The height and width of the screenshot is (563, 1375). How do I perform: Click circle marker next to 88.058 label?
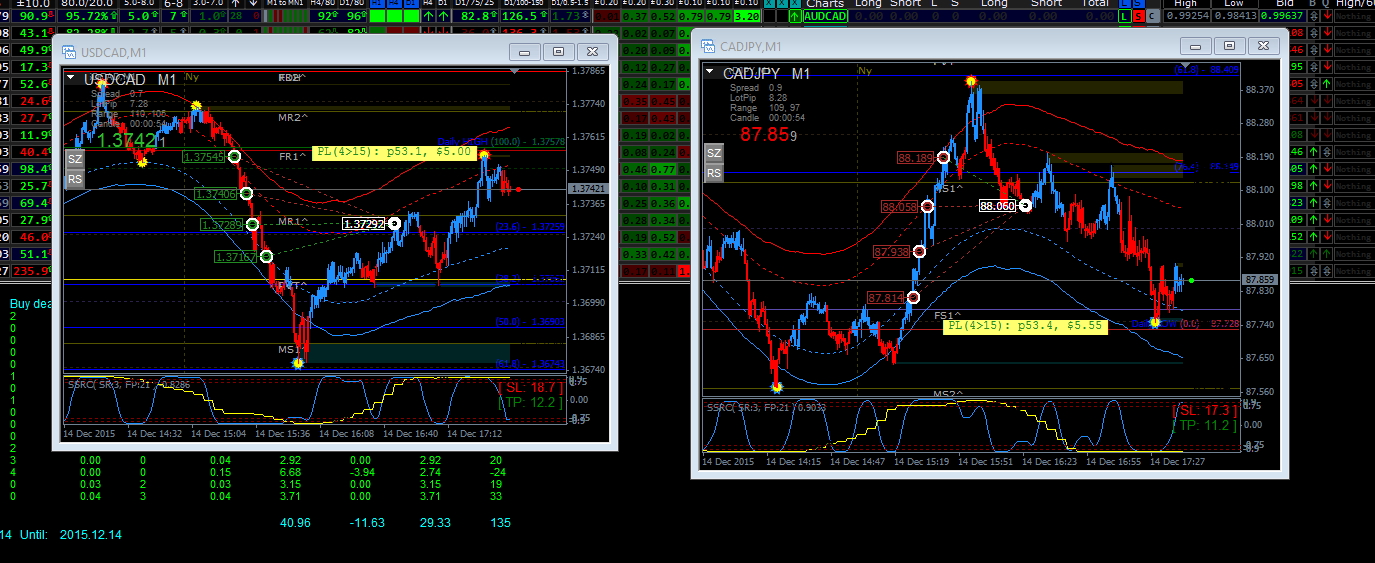tap(928, 206)
